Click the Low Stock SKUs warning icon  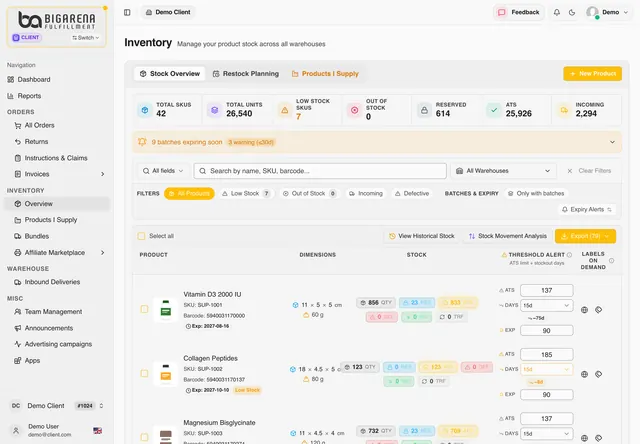[x=285, y=110]
